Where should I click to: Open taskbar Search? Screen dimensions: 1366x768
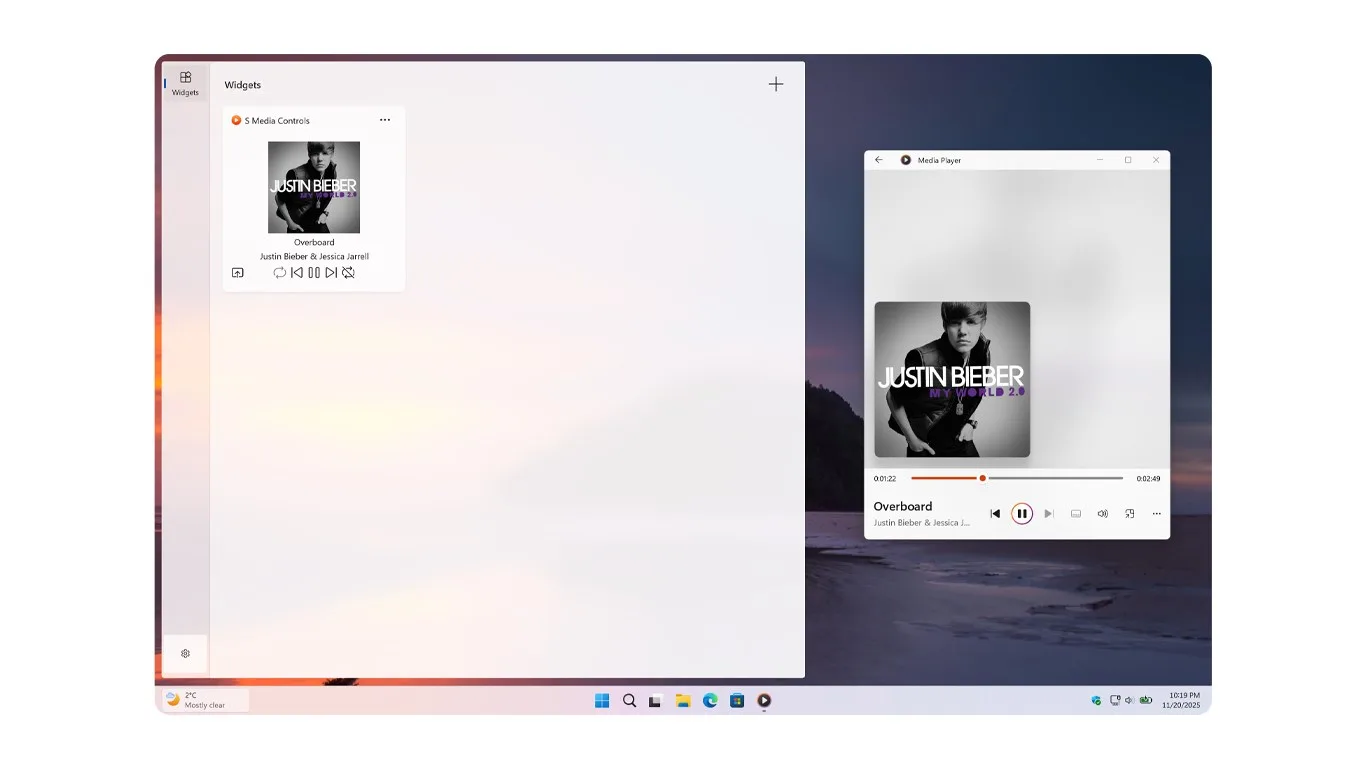(x=629, y=701)
